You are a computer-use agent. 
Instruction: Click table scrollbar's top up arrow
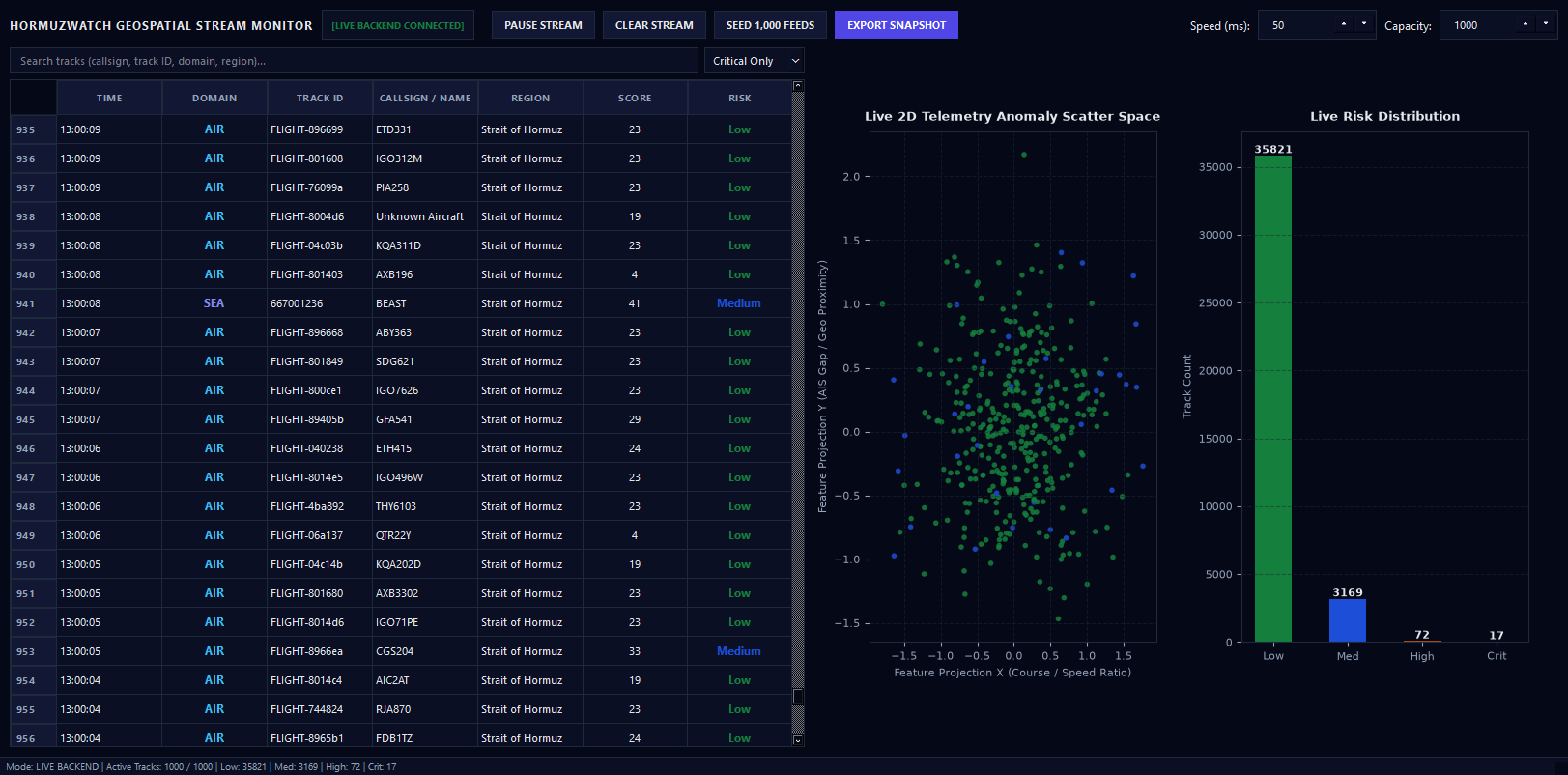tap(798, 86)
